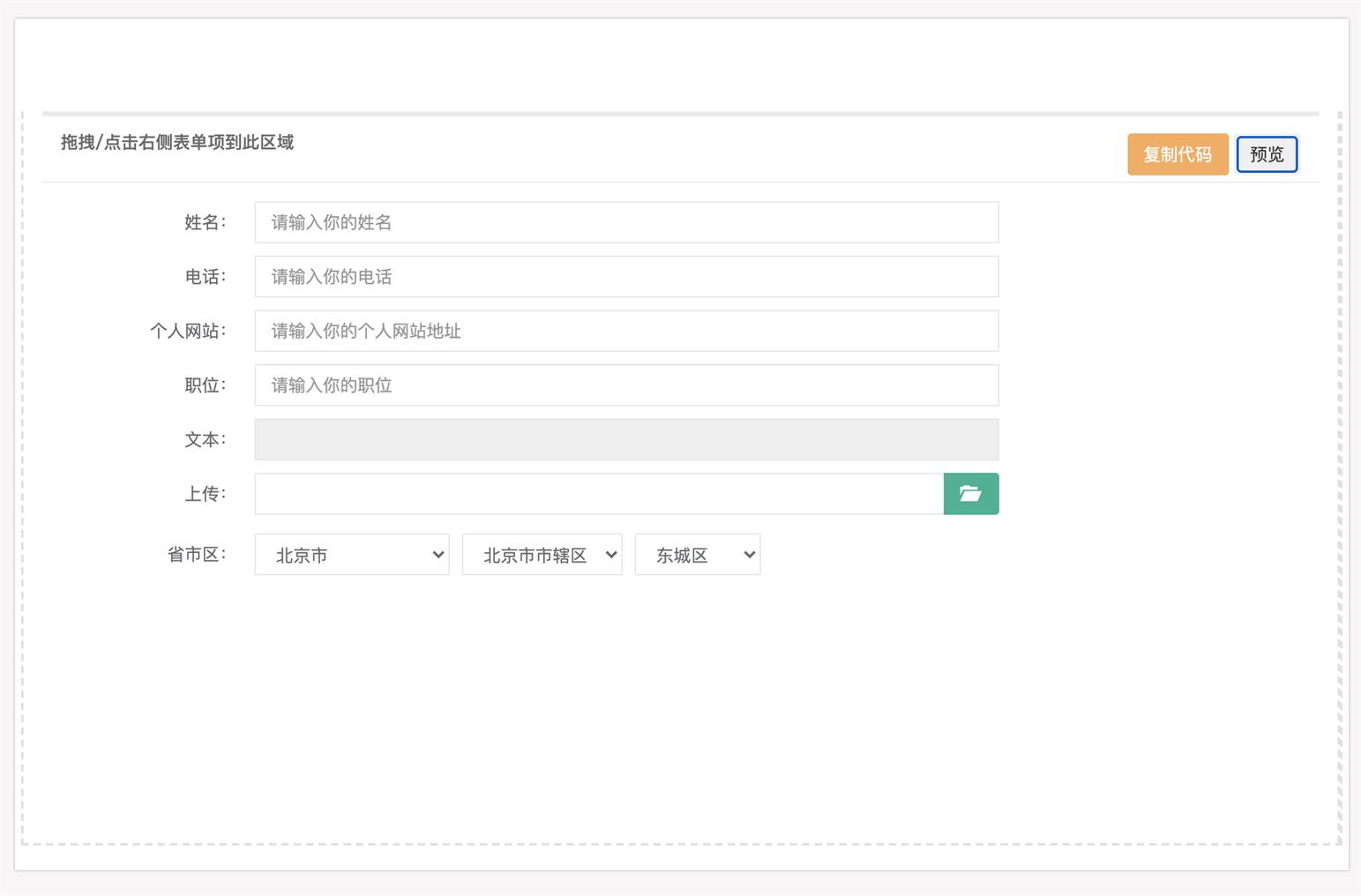Select the 个人网站 address input field
This screenshot has width=1361, height=896.
pyautogui.click(x=626, y=331)
